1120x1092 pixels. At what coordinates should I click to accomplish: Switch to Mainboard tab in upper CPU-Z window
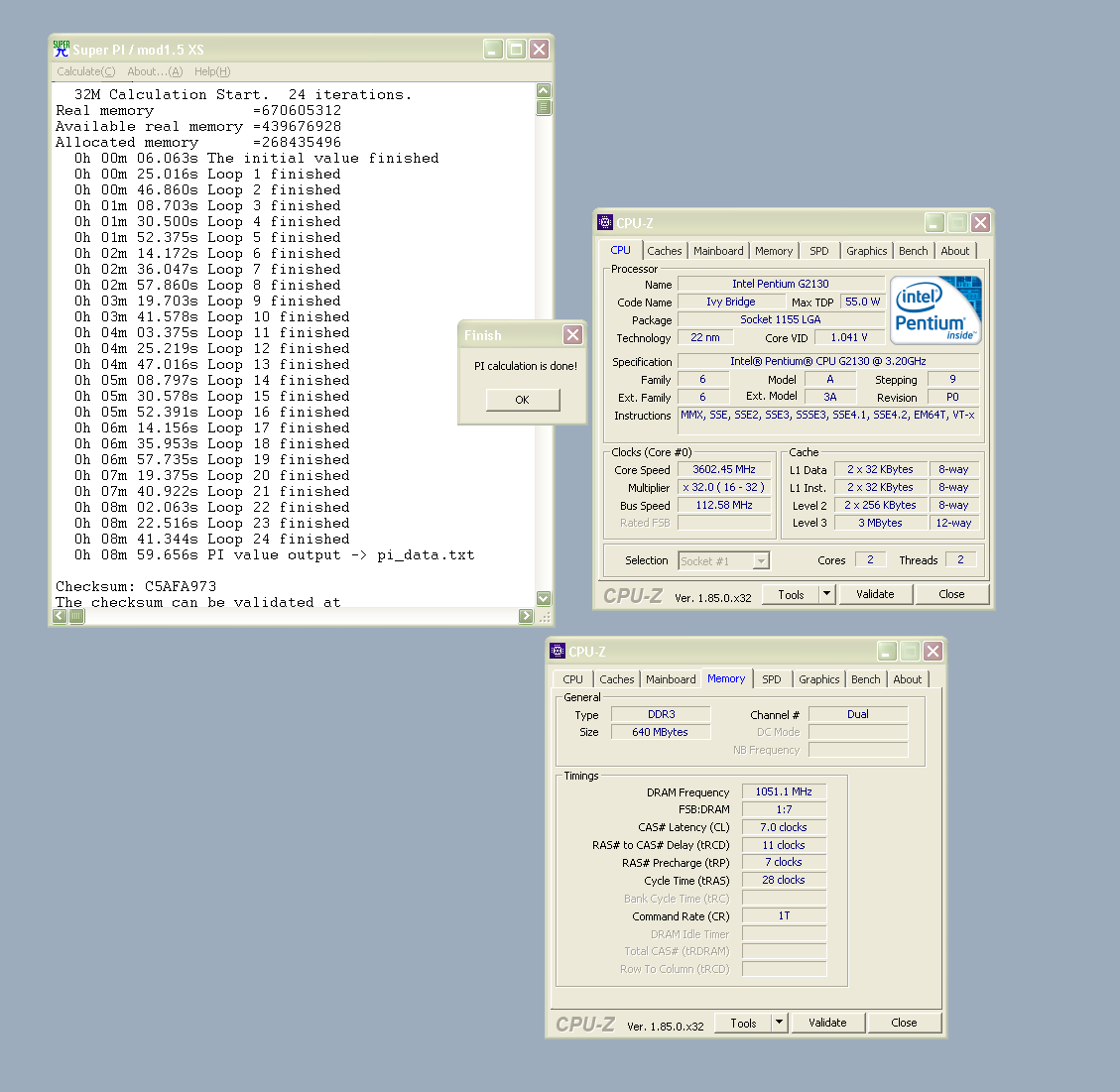(718, 251)
